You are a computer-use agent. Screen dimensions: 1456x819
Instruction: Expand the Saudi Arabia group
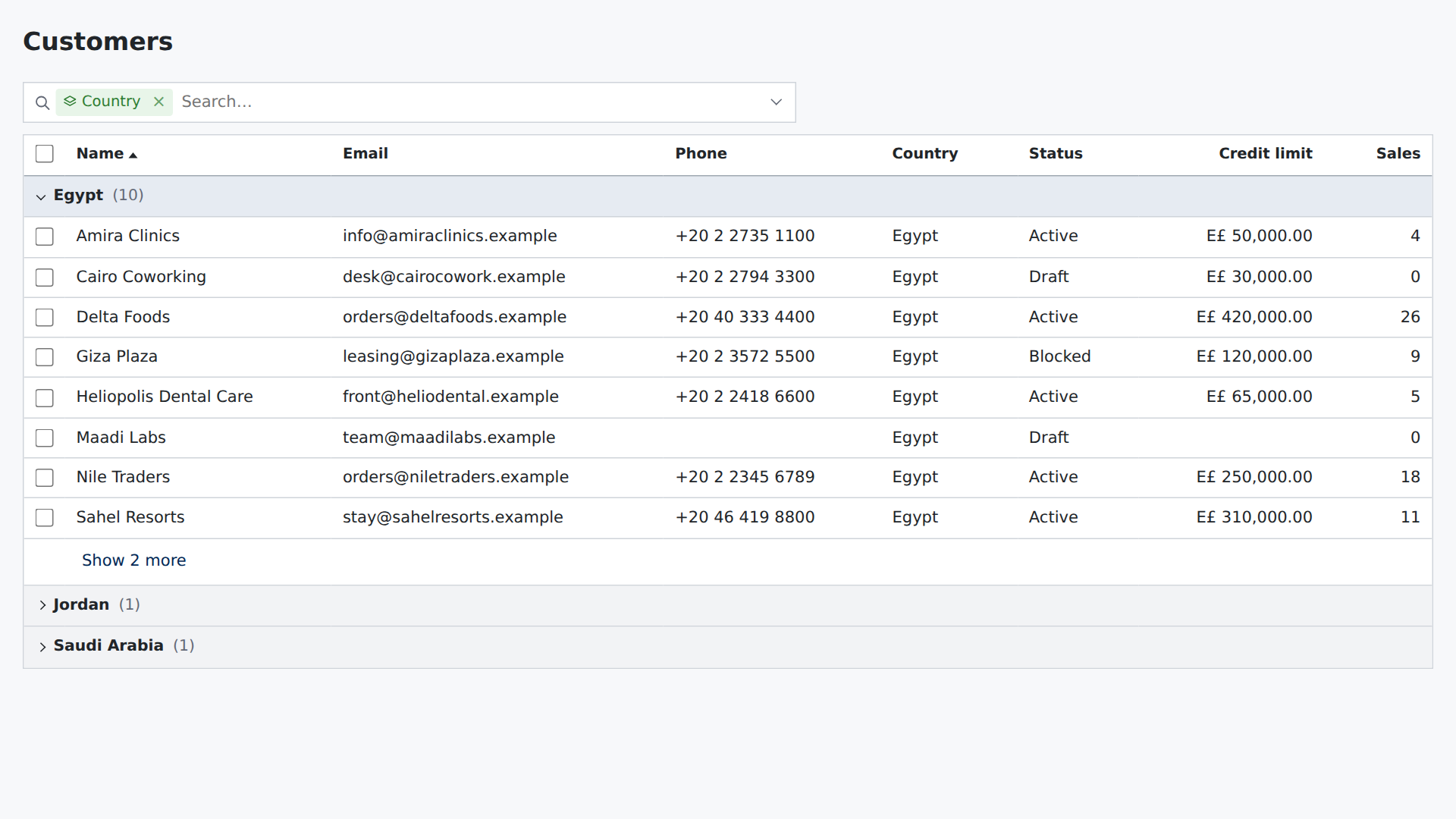pyautogui.click(x=42, y=646)
